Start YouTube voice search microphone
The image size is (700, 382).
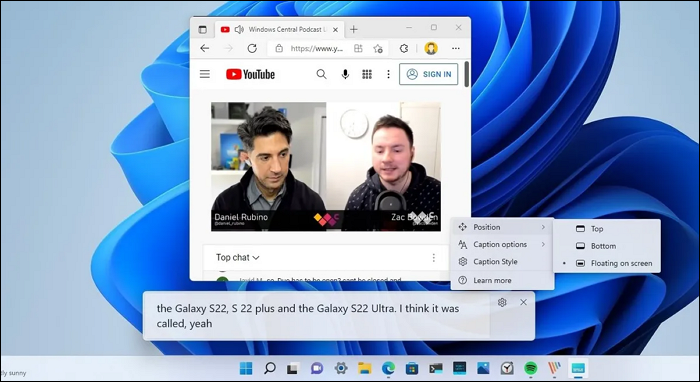click(345, 74)
